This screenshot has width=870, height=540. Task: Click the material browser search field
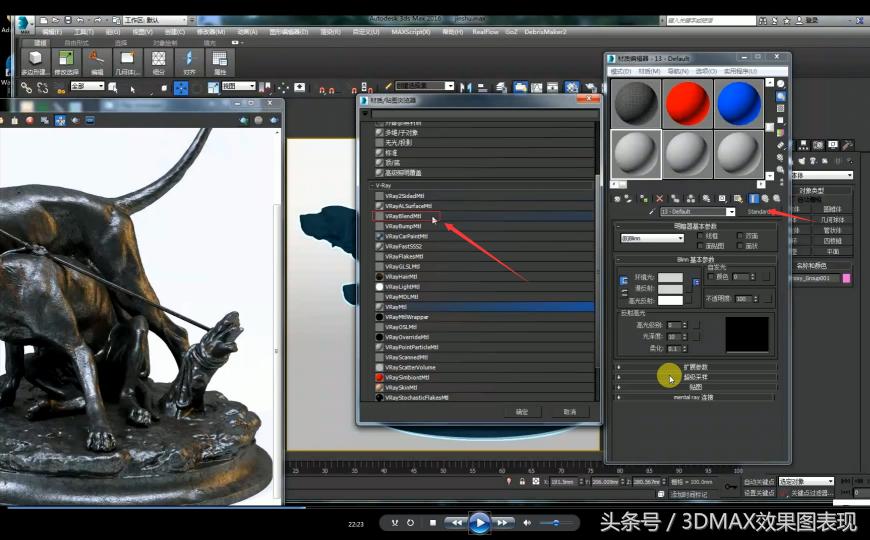[484, 113]
